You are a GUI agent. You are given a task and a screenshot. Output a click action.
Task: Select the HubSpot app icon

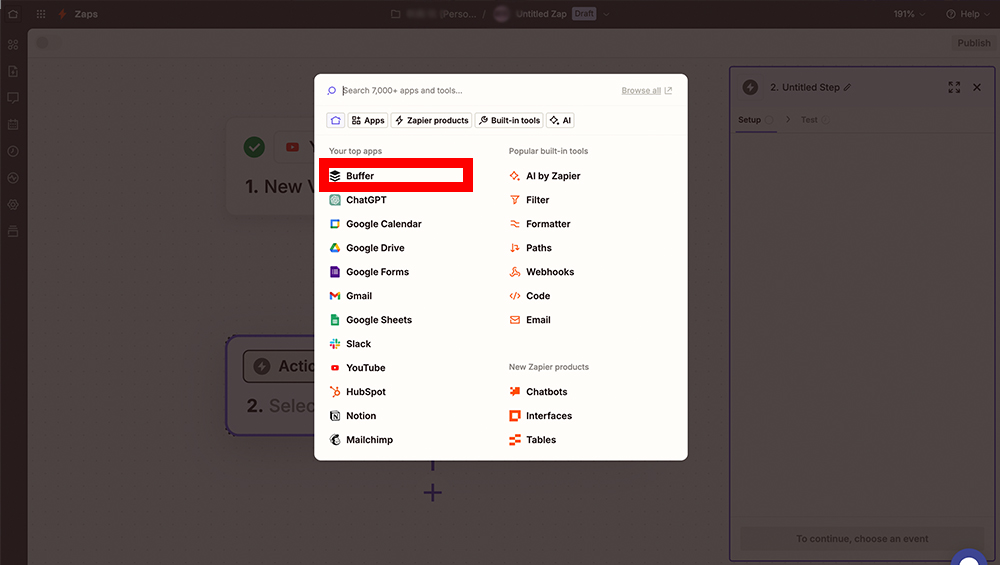tap(335, 392)
